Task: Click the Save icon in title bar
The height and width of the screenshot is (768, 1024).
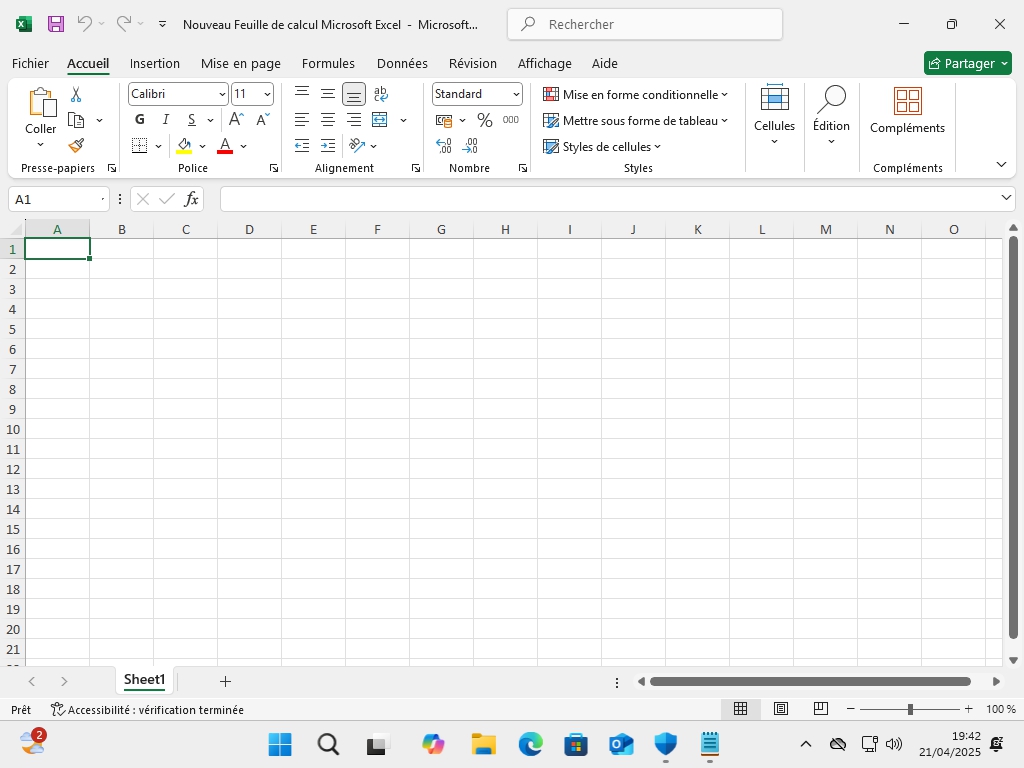Action: [x=56, y=24]
